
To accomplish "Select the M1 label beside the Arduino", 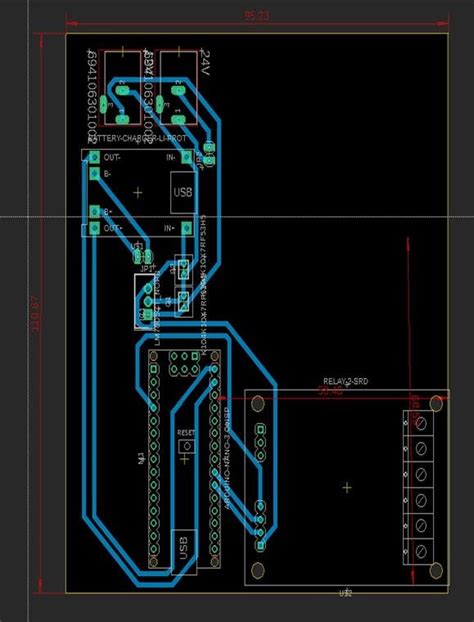I will tap(140, 457).
